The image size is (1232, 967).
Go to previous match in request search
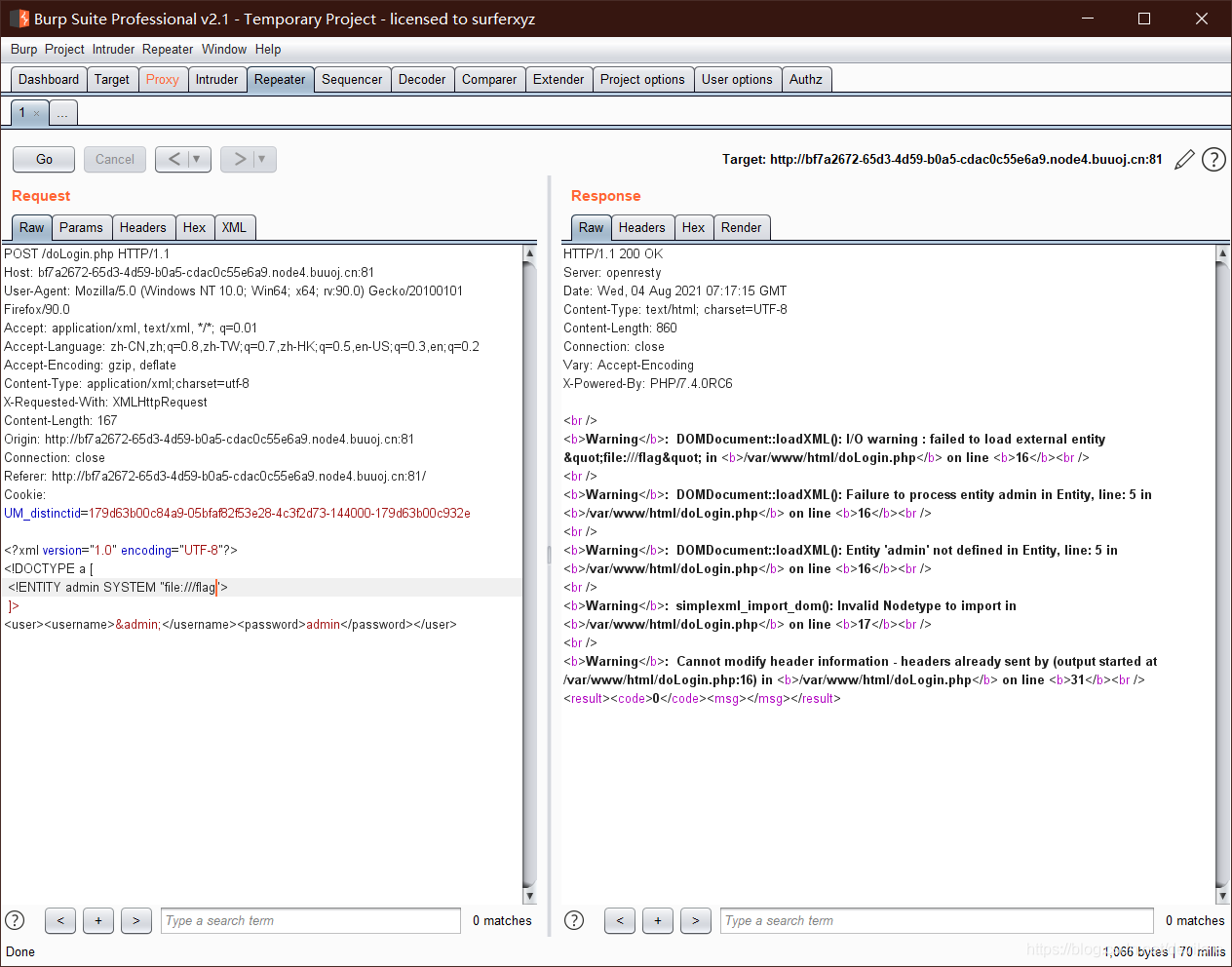(x=60, y=920)
